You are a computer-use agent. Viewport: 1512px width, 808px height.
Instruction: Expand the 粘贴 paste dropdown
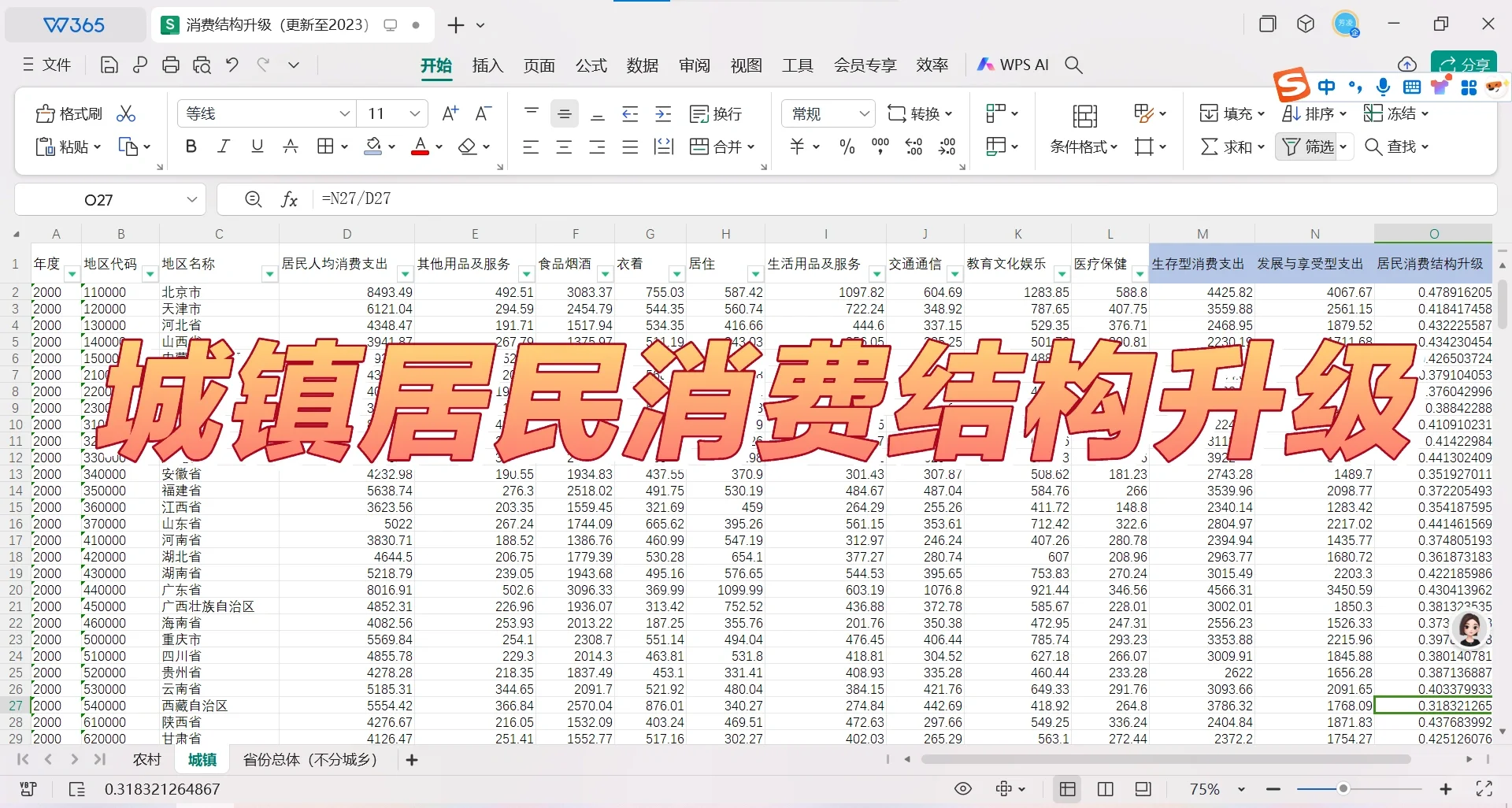pyautogui.click(x=98, y=146)
